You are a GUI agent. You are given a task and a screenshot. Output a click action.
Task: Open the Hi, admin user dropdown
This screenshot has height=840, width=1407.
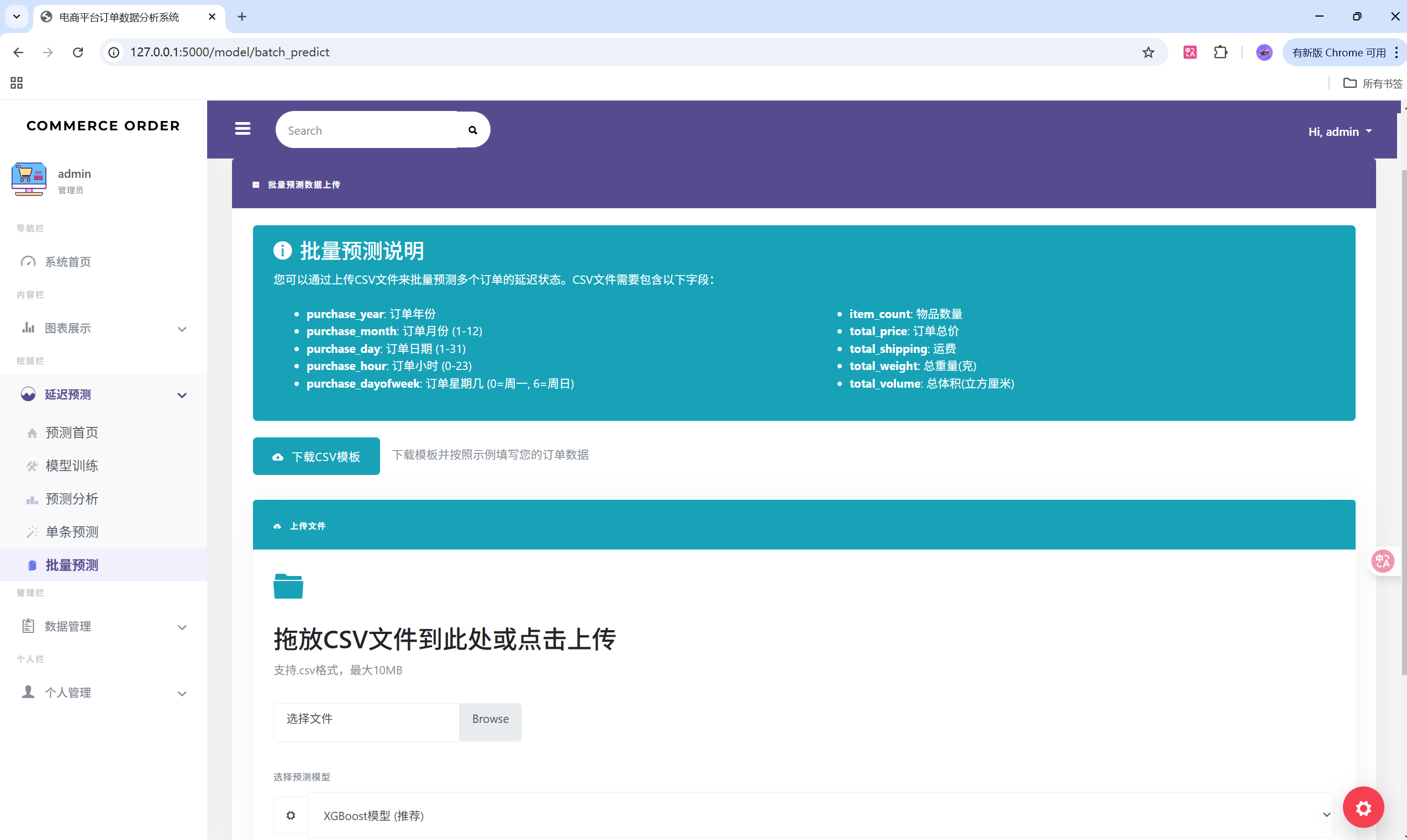[1339, 132]
